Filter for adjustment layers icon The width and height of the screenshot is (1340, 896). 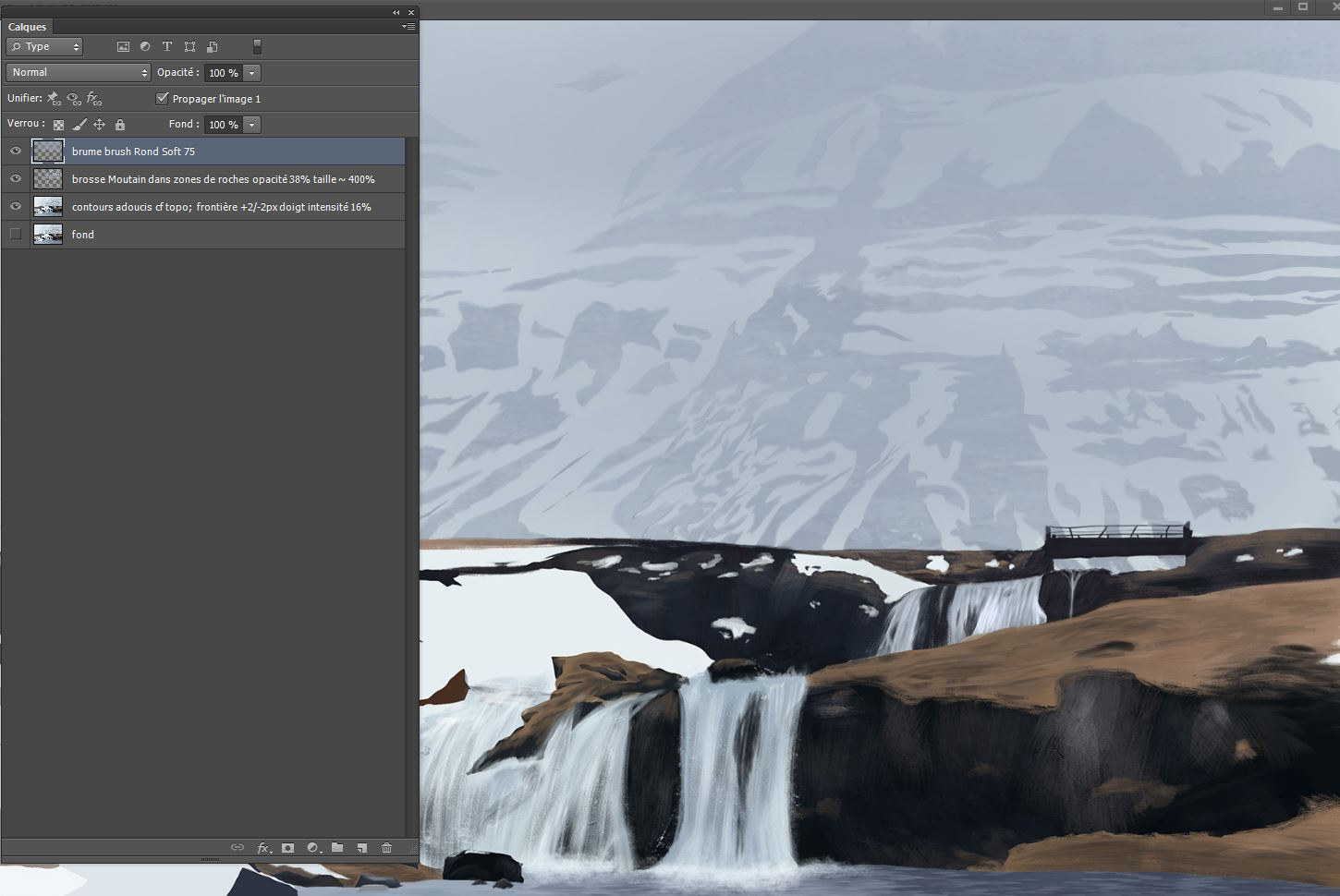click(x=145, y=46)
